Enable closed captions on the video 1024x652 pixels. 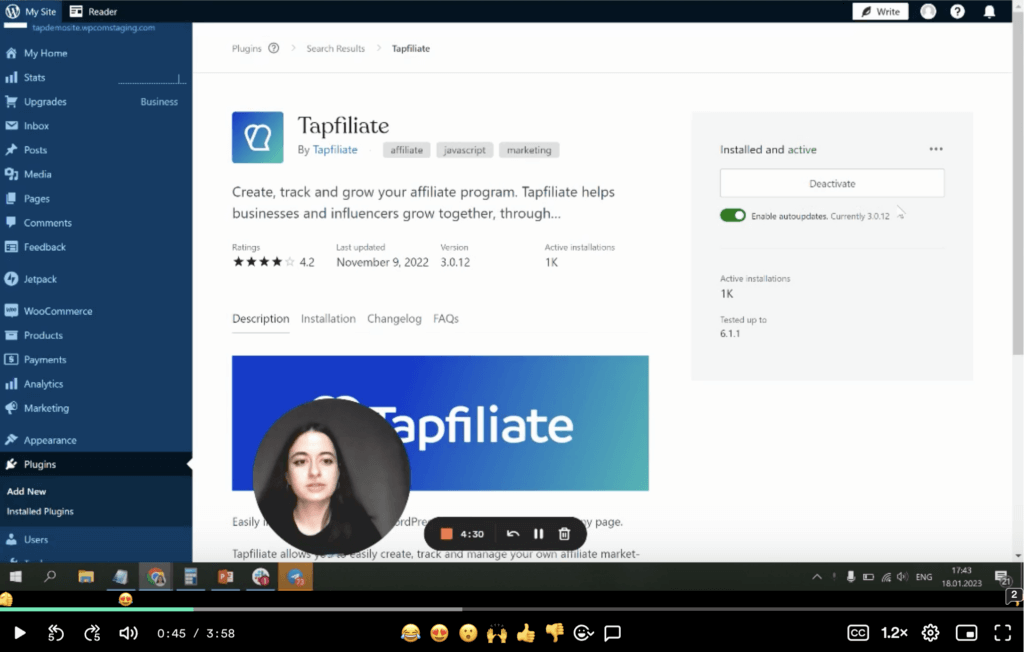pyautogui.click(x=858, y=632)
